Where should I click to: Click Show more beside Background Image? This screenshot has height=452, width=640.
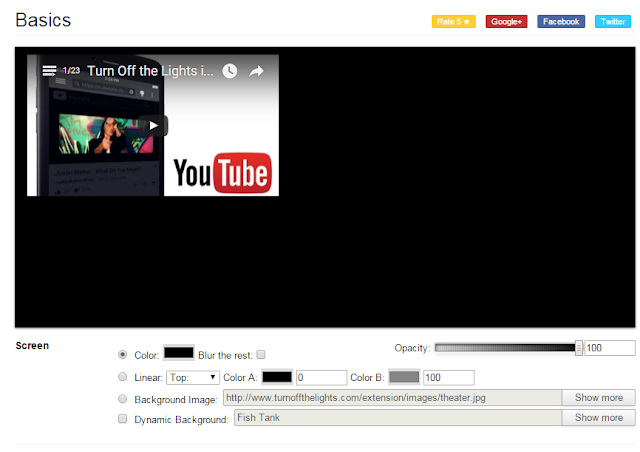tap(598, 398)
